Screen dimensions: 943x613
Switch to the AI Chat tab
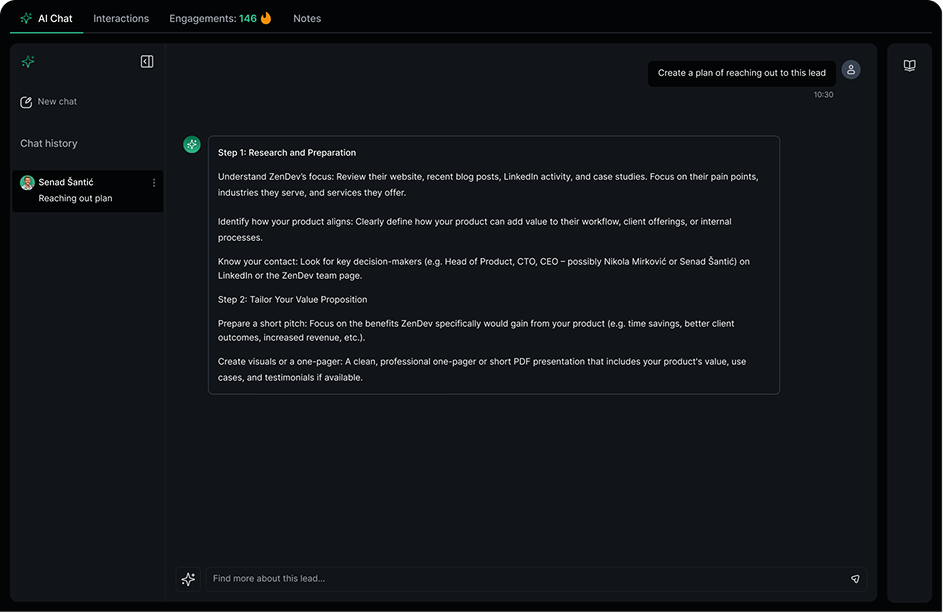tap(47, 18)
